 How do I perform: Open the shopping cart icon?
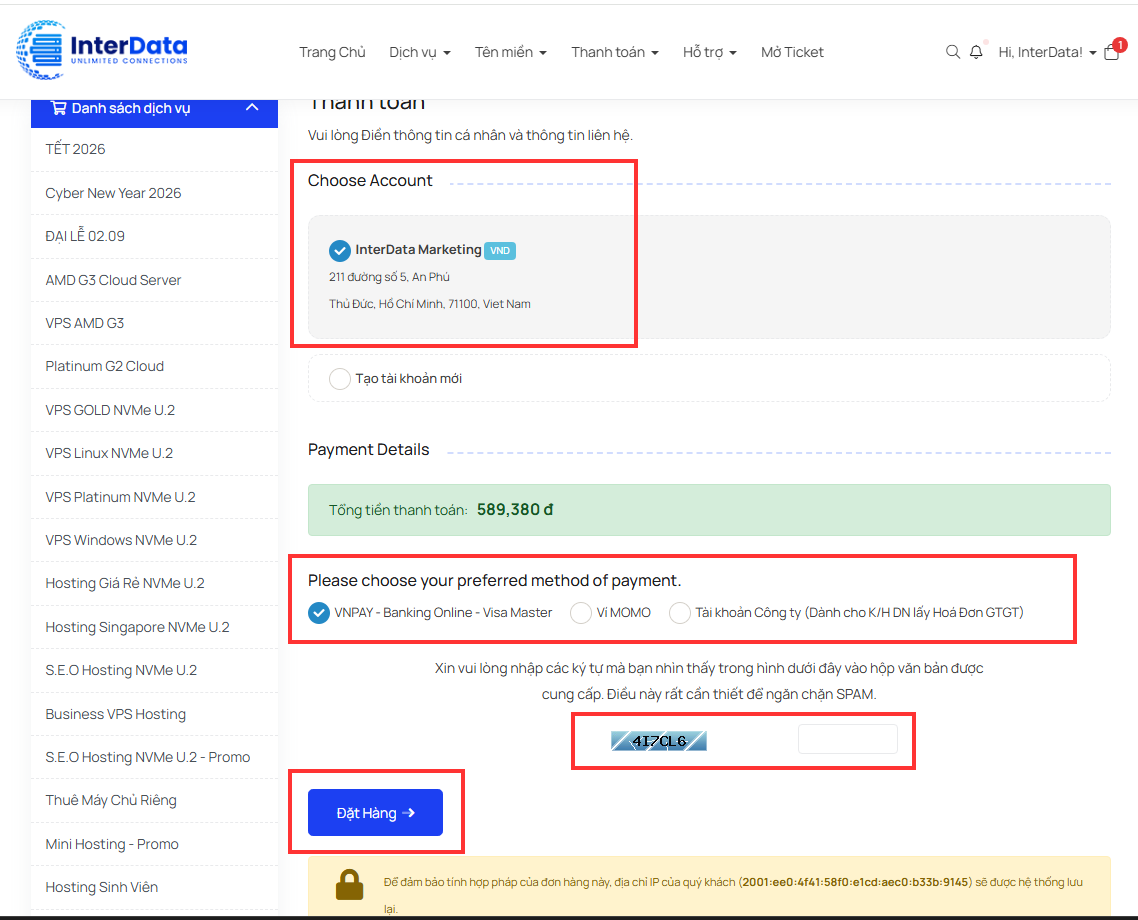[1111, 52]
